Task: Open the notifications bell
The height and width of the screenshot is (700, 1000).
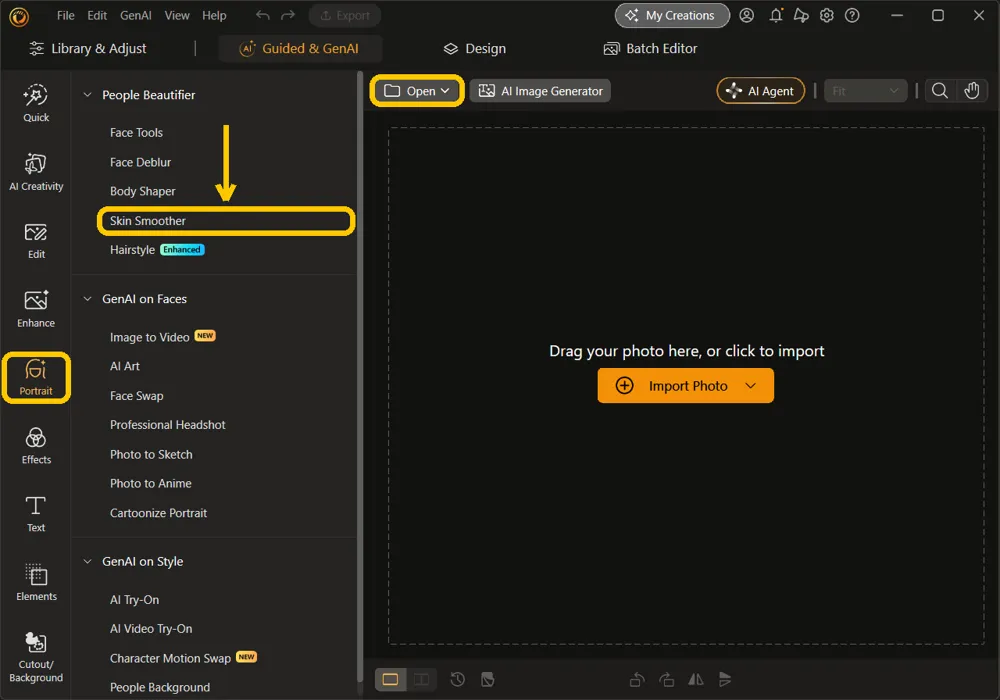Action: [776, 15]
